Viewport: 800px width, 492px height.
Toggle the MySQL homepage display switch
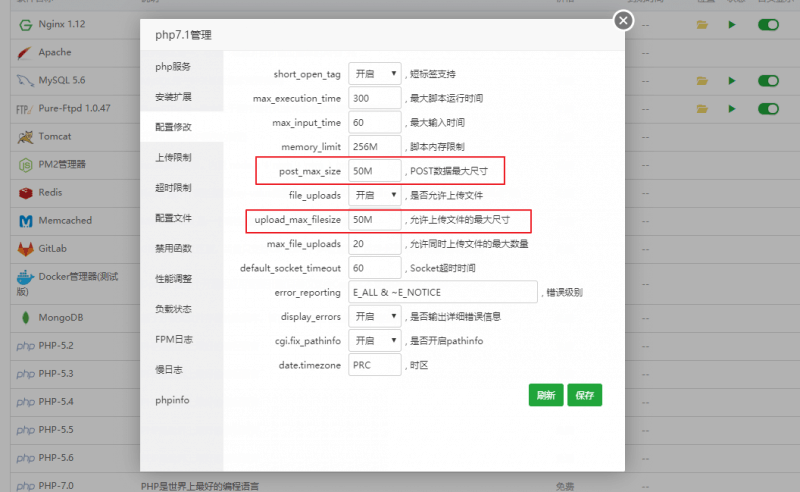[x=768, y=81]
